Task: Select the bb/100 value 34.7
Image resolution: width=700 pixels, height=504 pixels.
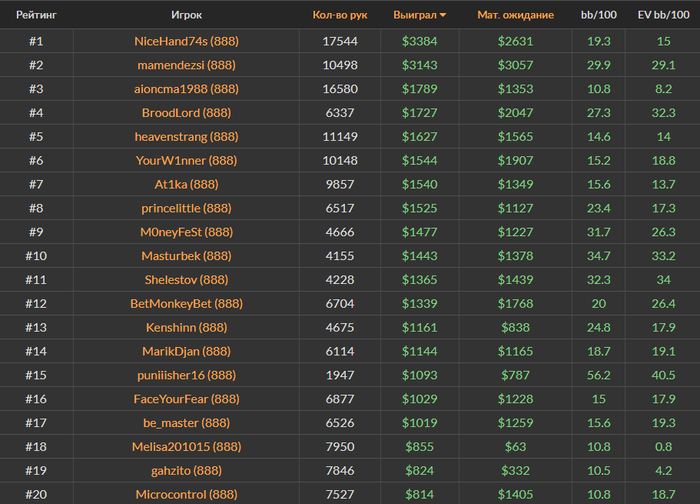Action: (x=599, y=256)
